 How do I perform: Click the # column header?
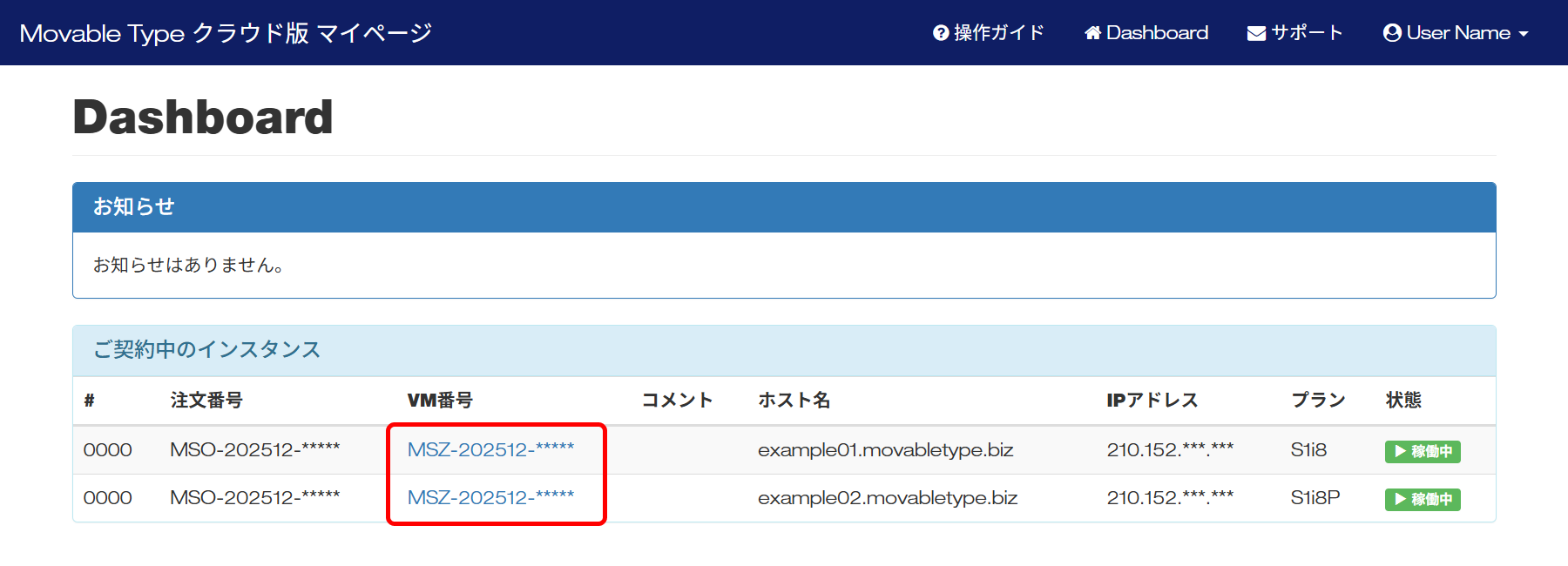[89, 401]
